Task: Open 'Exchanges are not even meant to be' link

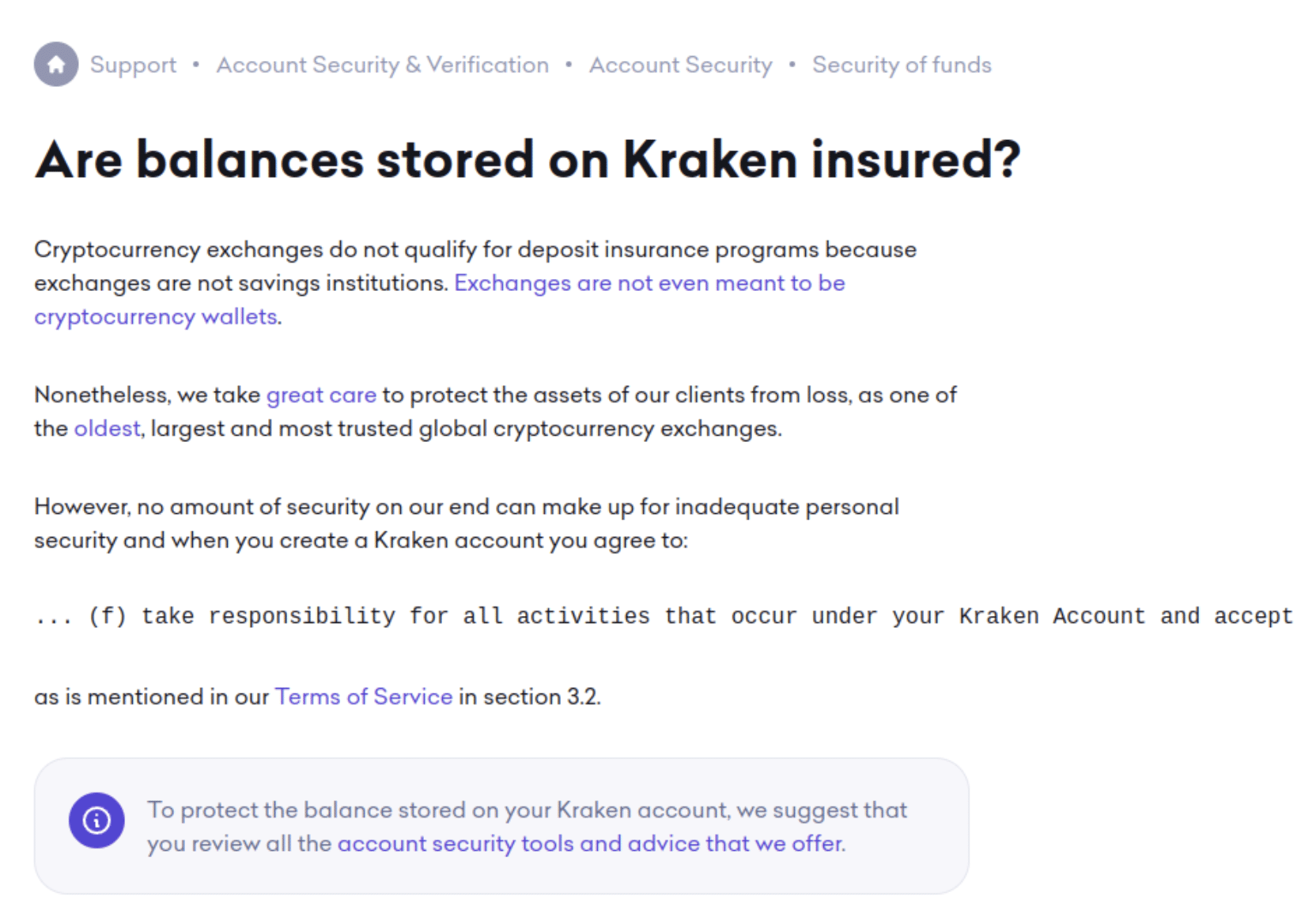Action: coord(649,283)
